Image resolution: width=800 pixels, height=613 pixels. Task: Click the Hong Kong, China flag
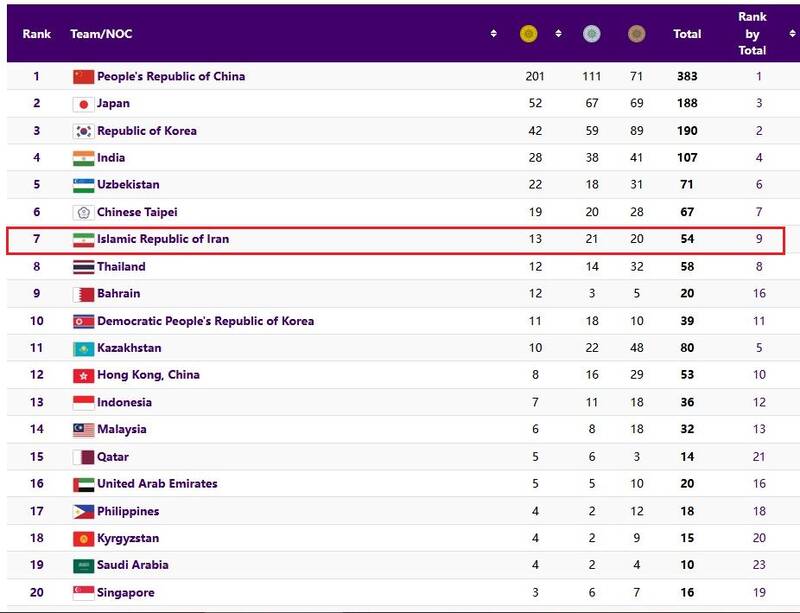(83, 376)
